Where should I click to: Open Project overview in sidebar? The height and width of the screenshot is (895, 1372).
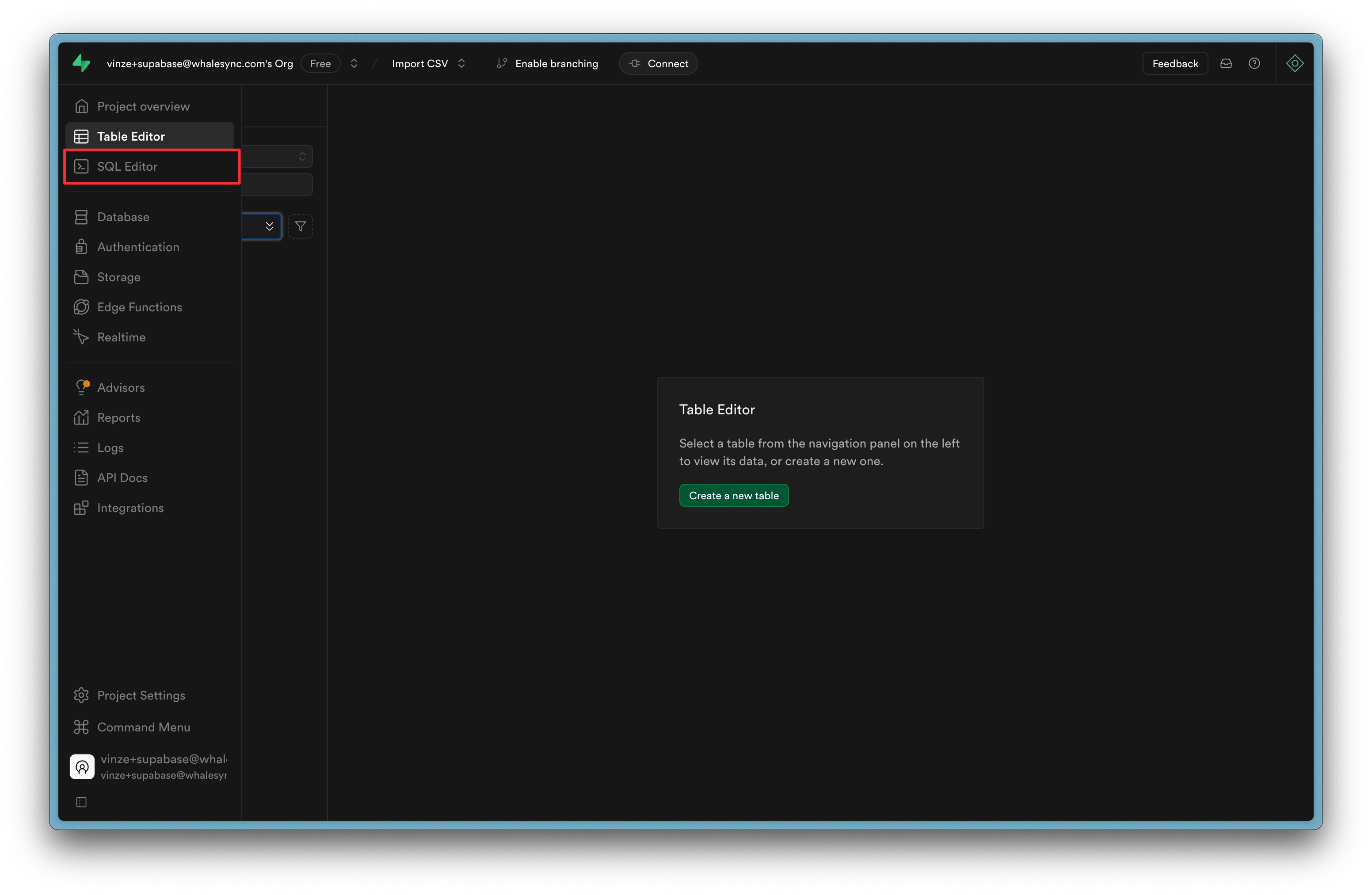[x=150, y=106]
